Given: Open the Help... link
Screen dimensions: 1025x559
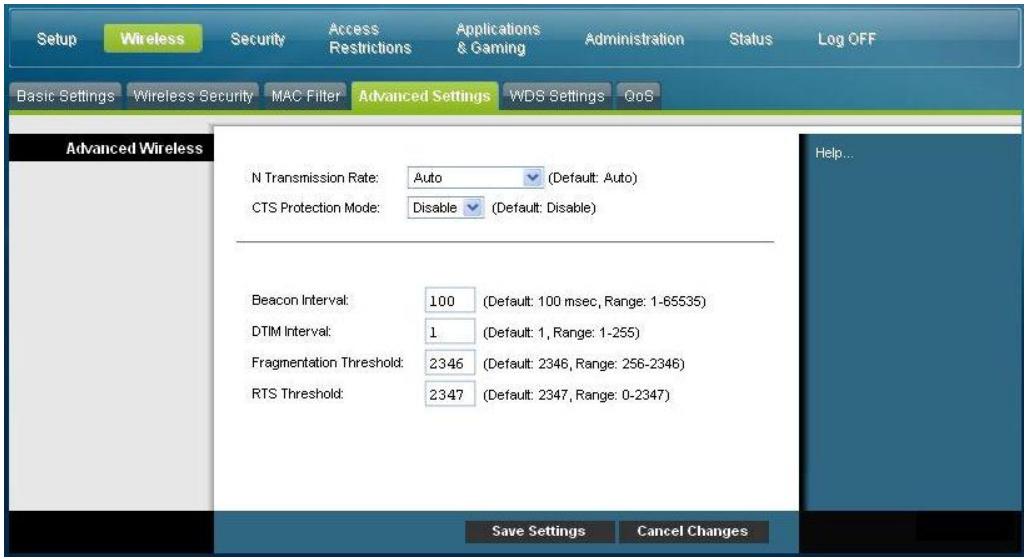Looking at the screenshot, I should pos(833,153).
